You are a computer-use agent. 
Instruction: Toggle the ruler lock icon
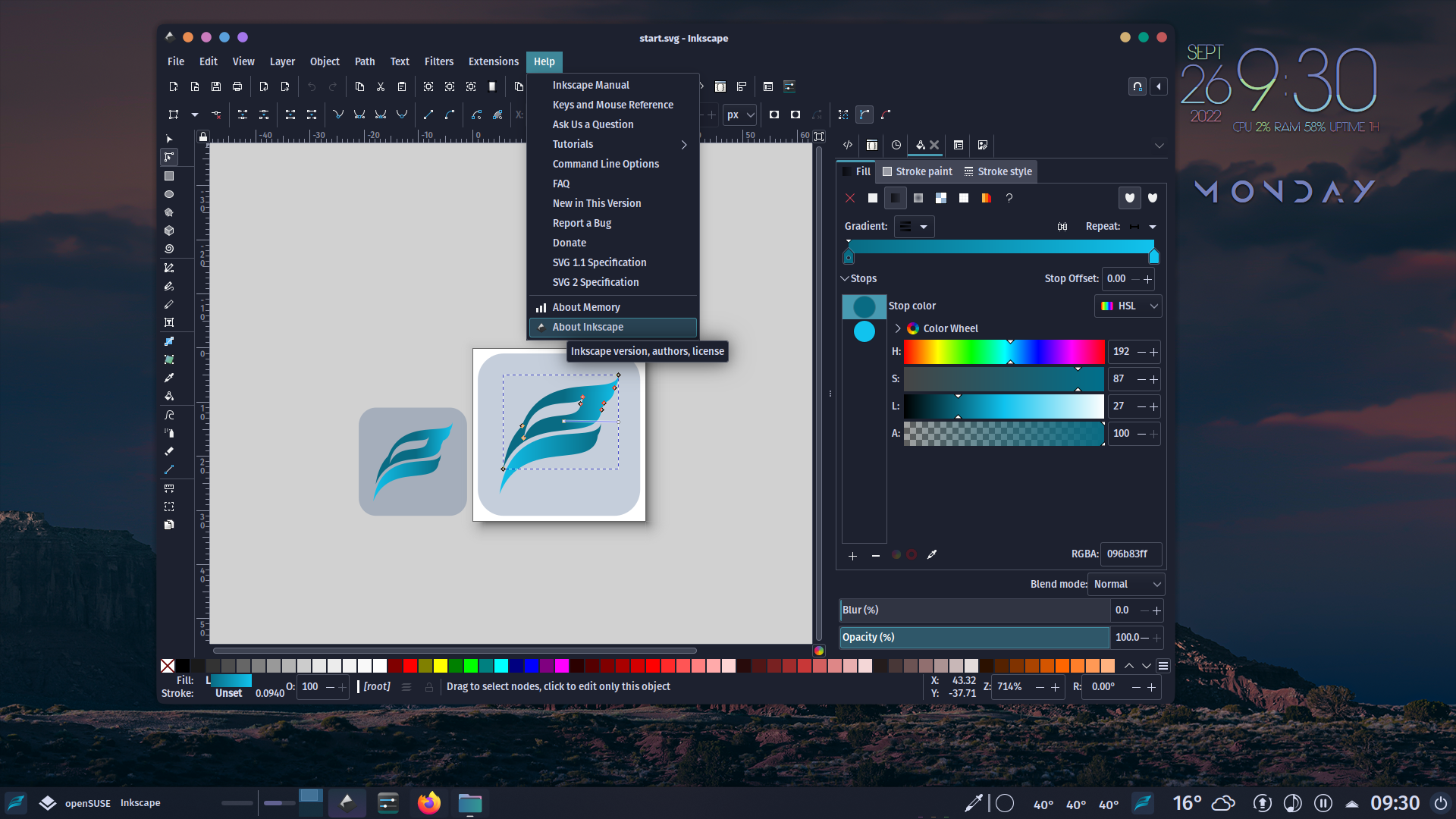coord(202,136)
